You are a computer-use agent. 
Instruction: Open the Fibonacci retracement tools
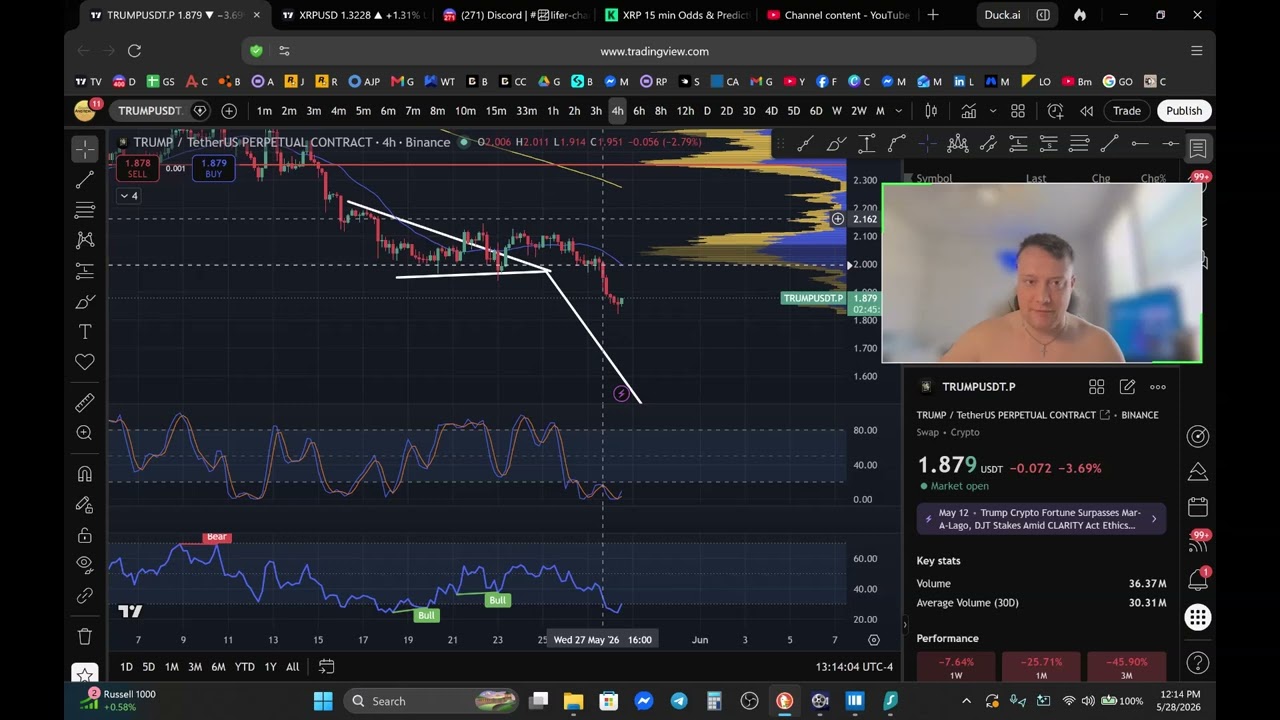point(85,210)
